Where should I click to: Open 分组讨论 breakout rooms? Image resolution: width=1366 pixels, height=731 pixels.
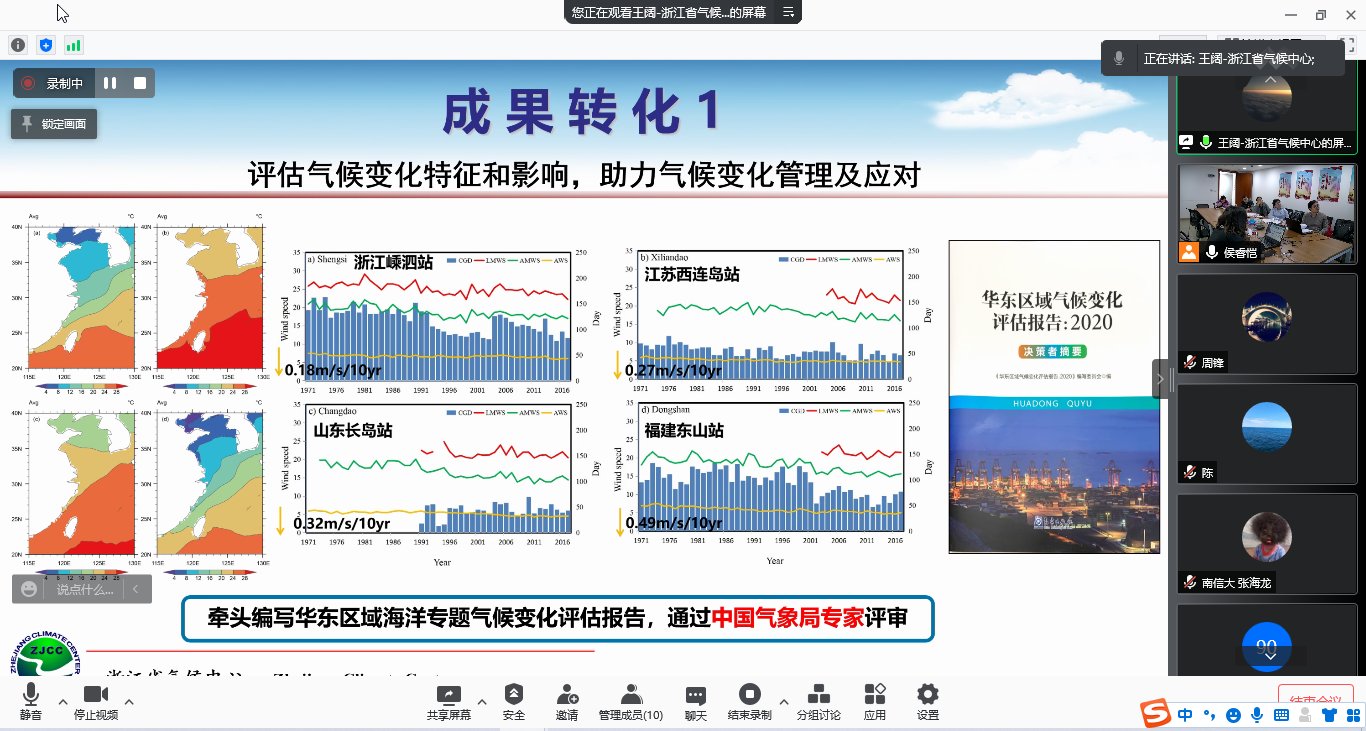point(819,702)
